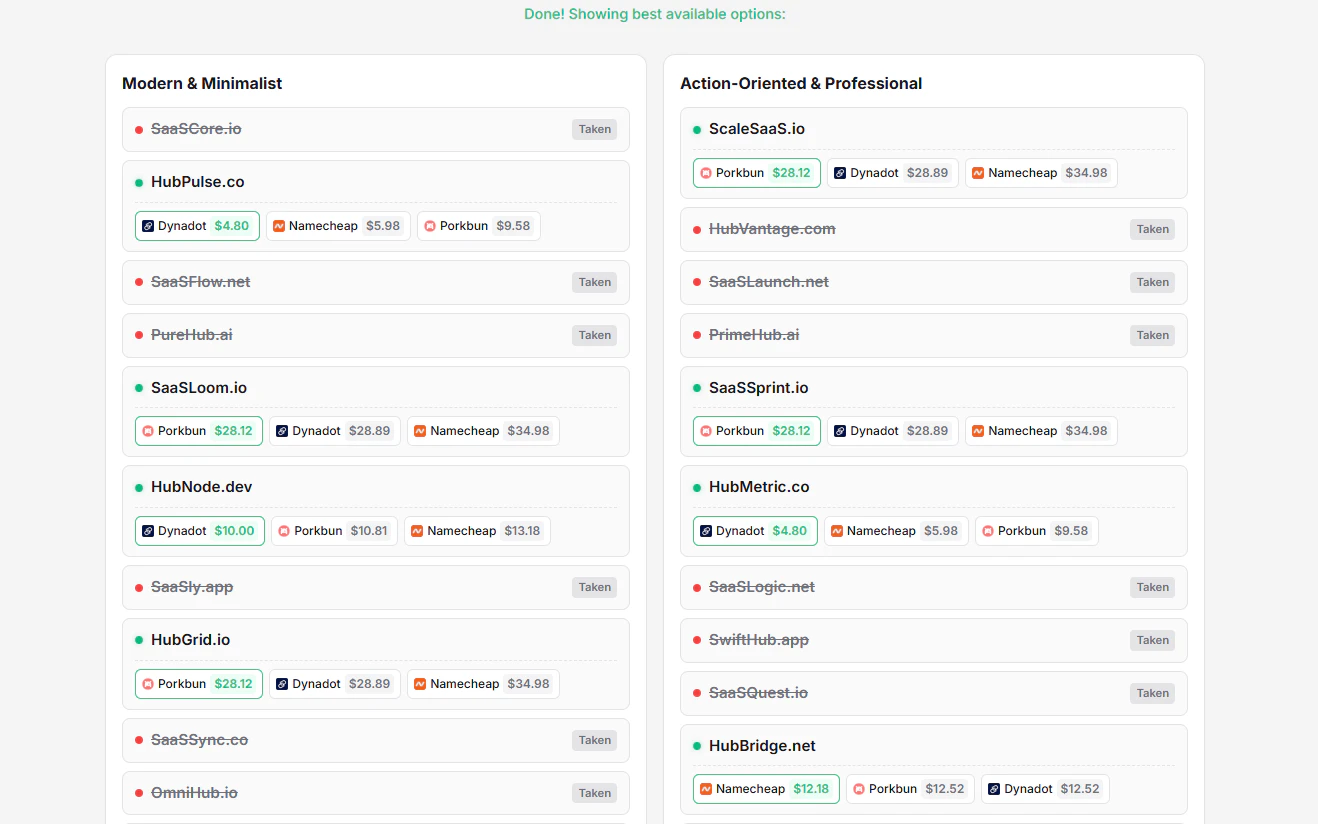This screenshot has width=1318, height=824.
Task: Click Porkbun icon in HubMetric.co row
Action: click(x=988, y=531)
